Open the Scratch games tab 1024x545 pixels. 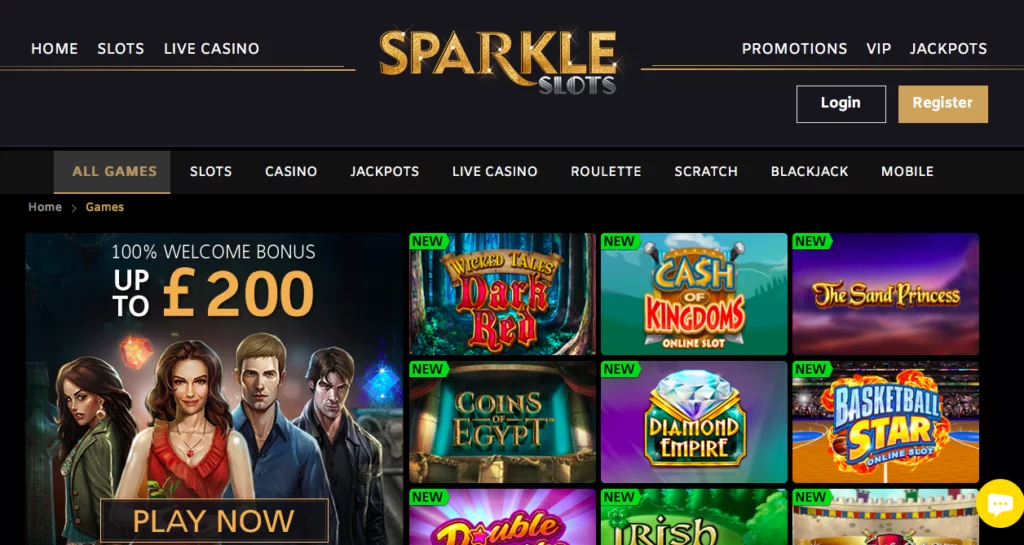705,172
